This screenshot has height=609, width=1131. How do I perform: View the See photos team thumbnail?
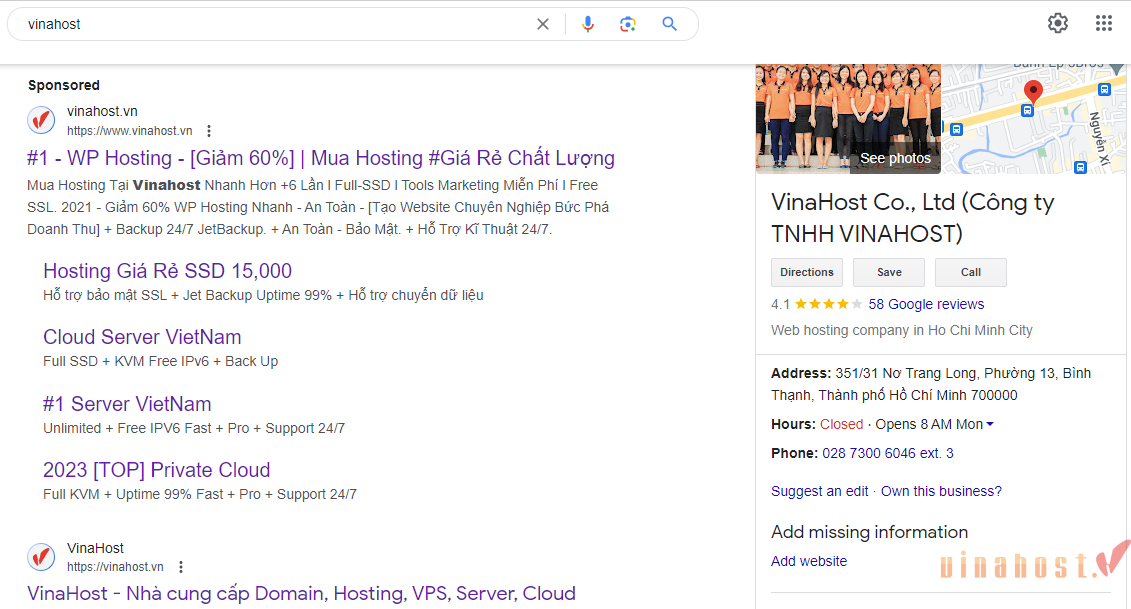[x=848, y=119]
